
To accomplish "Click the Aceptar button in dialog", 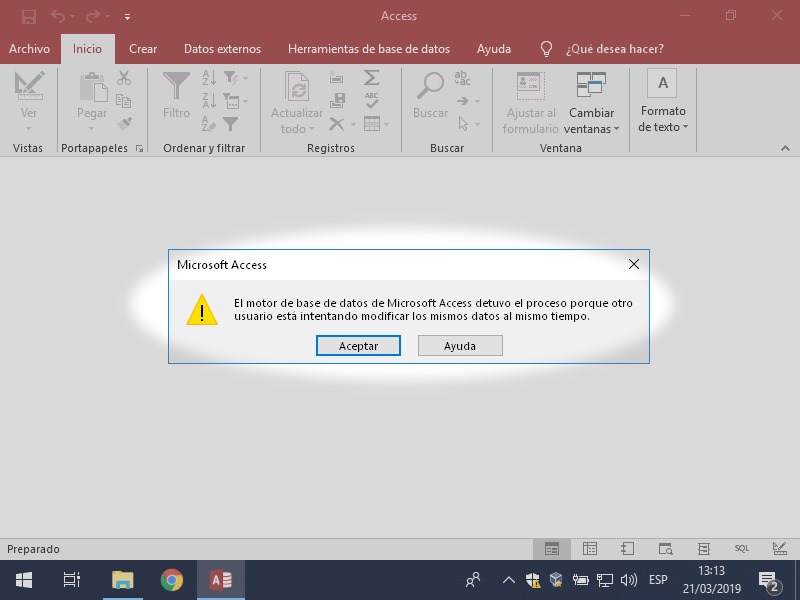I will point(358,345).
